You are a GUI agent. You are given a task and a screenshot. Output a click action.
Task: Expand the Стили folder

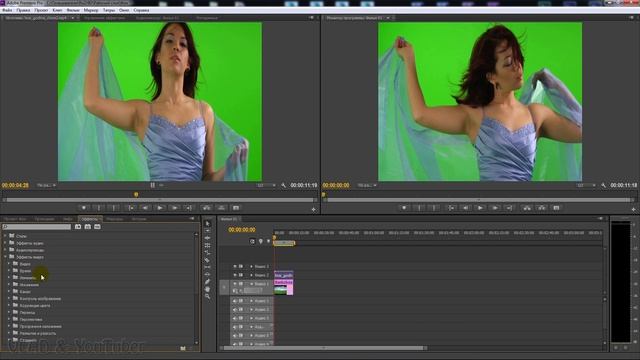[x=5, y=236]
